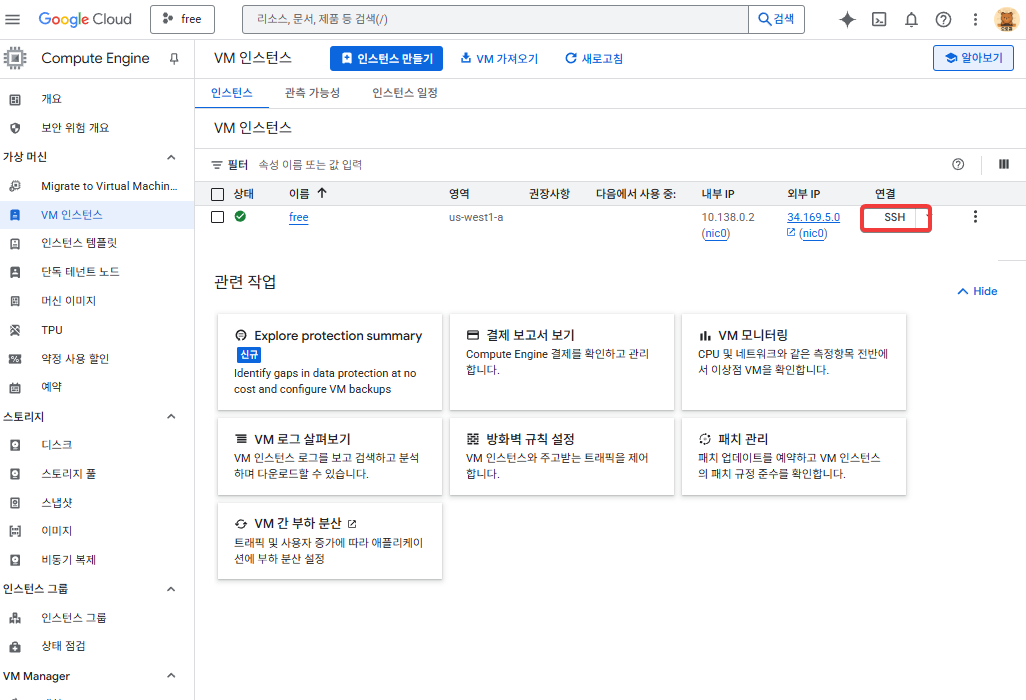Check the box for free instance
This screenshot has height=700, width=1026.
218,217
